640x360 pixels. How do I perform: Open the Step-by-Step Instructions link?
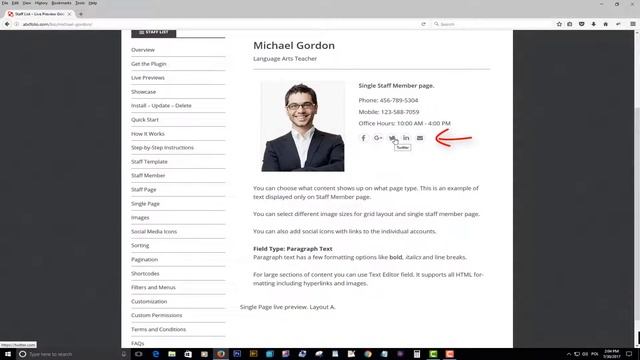tap(162, 147)
